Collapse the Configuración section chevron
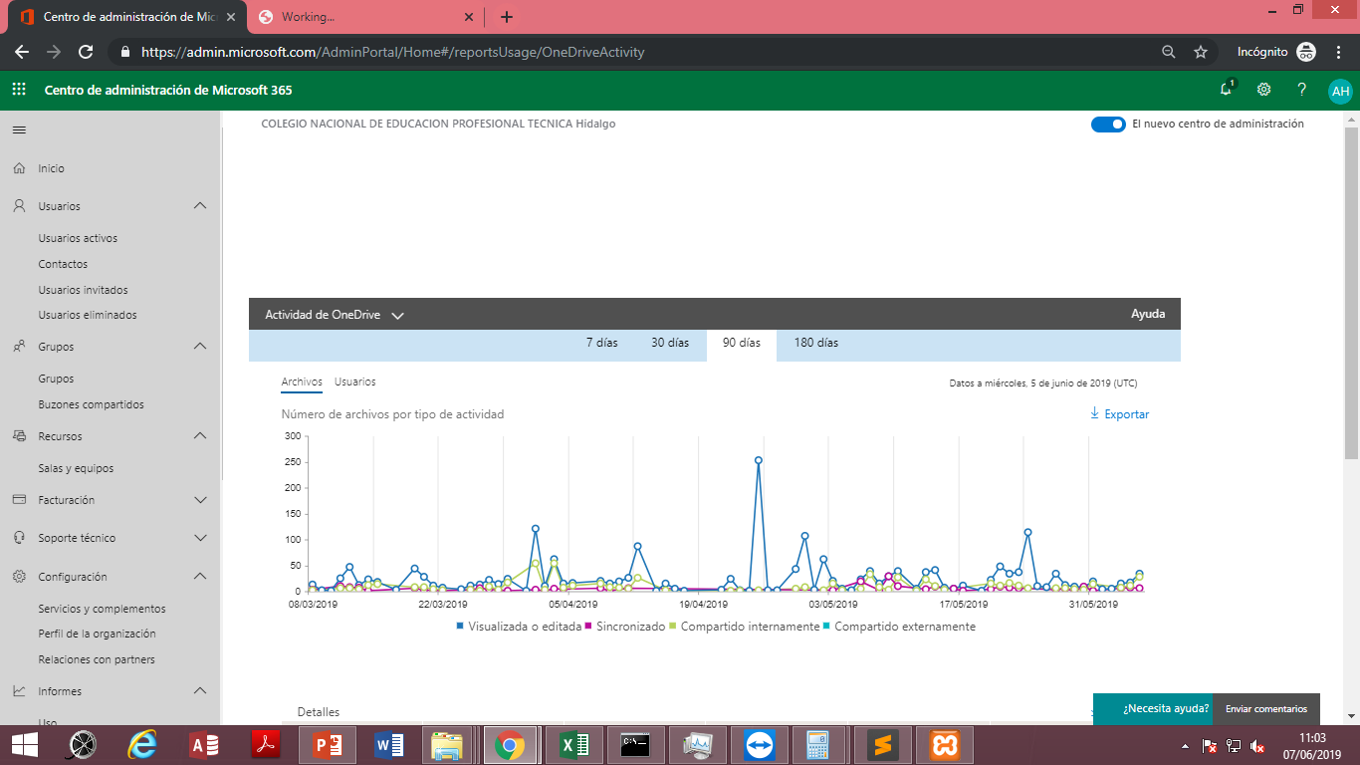Viewport: 1360px width, 765px height. point(200,577)
